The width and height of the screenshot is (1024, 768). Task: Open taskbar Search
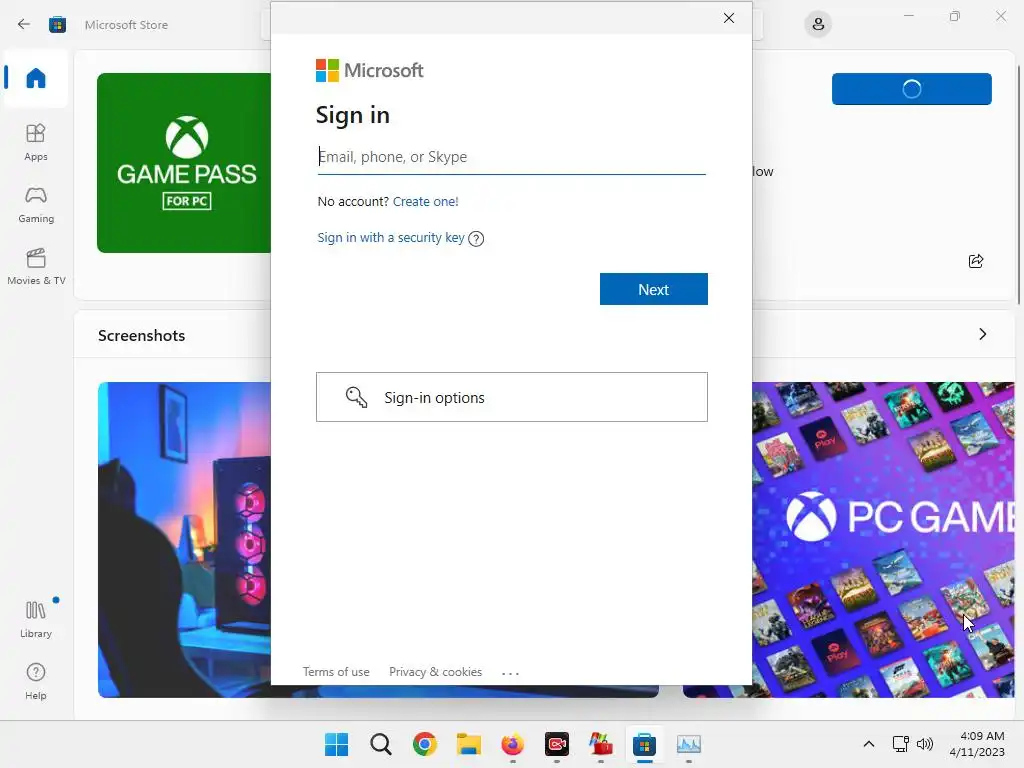click(381, 744)
